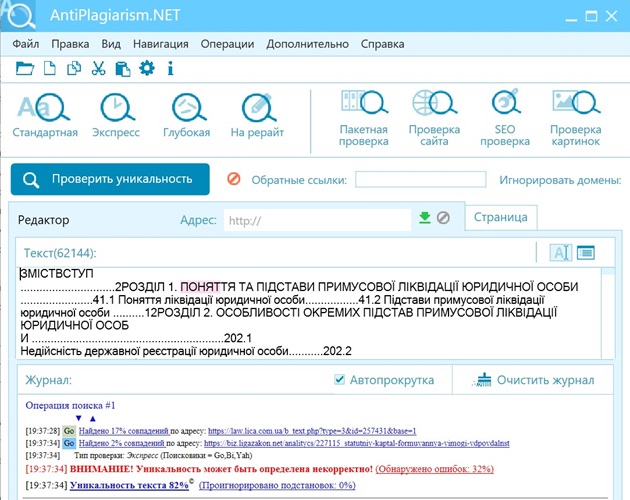Switch to the Страница tab
630x500 pixels.
[x=501, y=217]
